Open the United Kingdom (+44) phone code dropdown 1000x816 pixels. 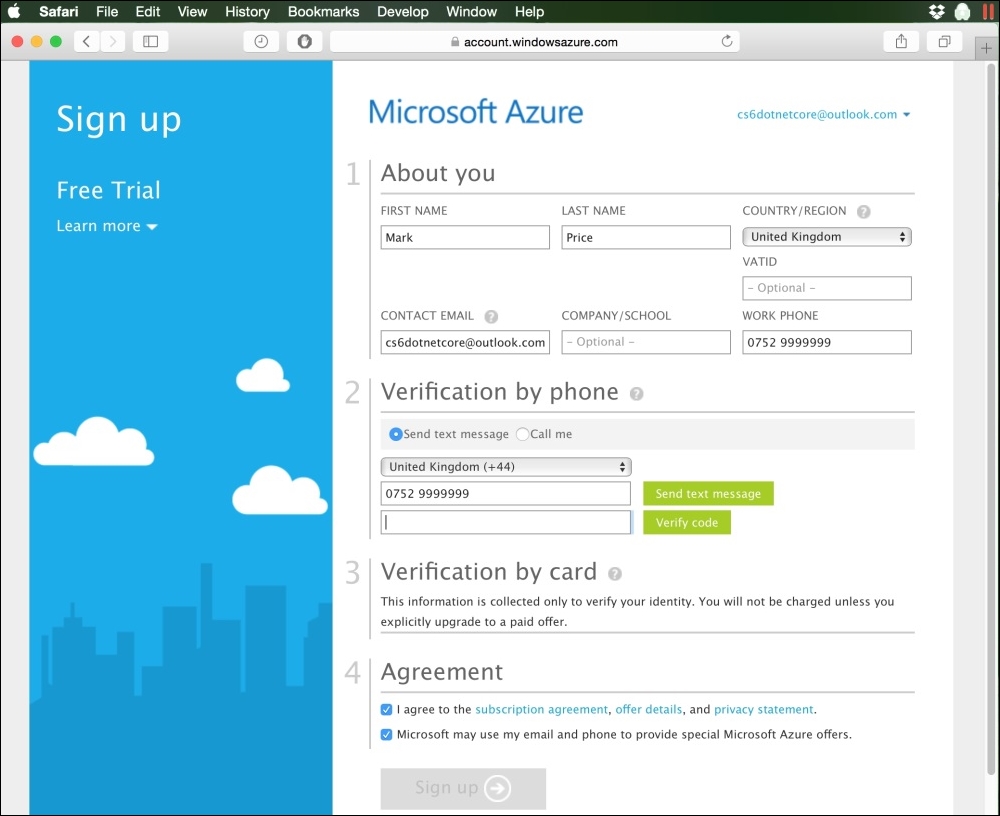pos(506,467)
